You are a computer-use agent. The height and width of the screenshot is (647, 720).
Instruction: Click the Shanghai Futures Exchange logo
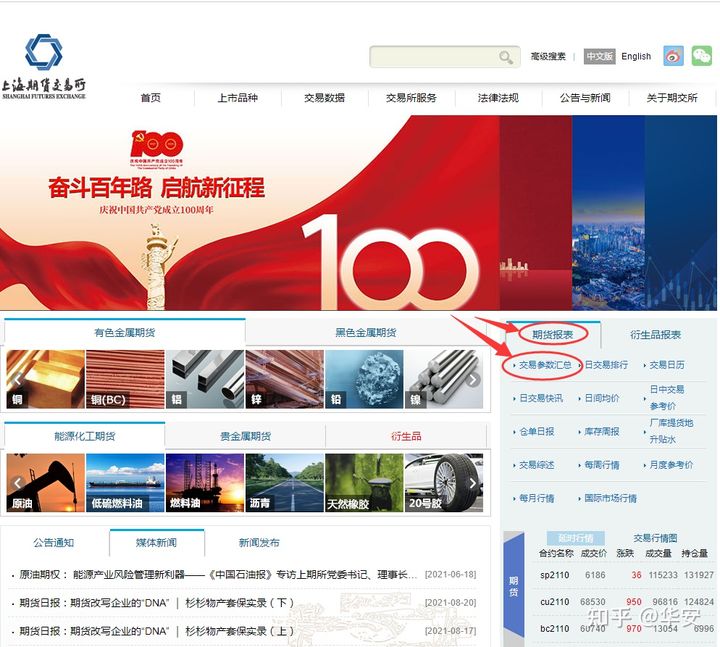coord(43,66)
